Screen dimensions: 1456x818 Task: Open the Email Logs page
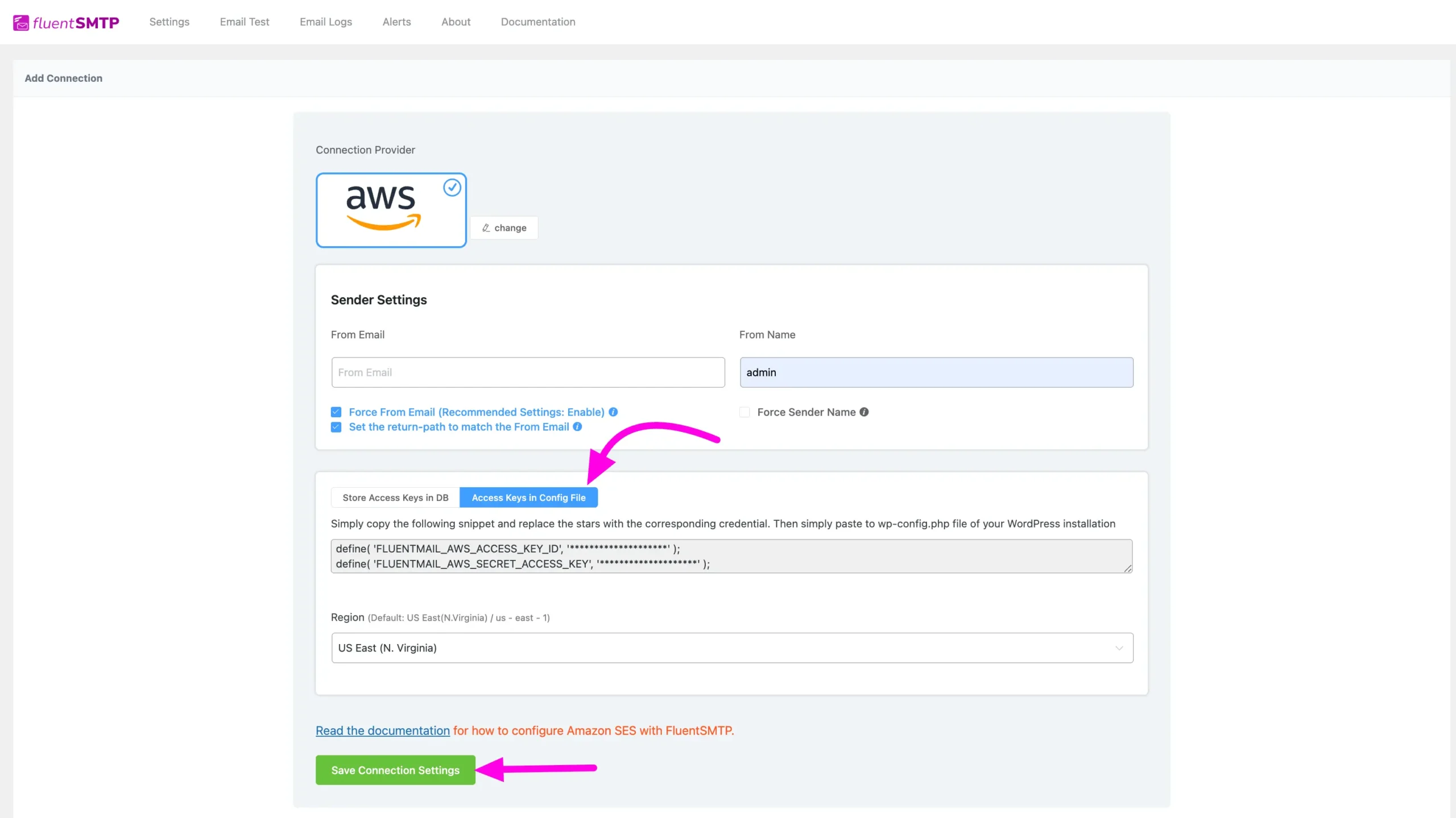(326, 22)
